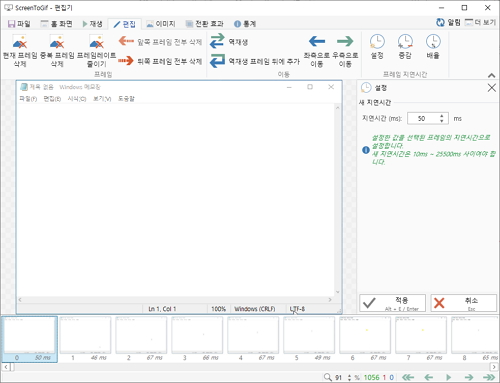Click the play button in status bar
This screenshot has width=500, height=383.
click(449, 377)
